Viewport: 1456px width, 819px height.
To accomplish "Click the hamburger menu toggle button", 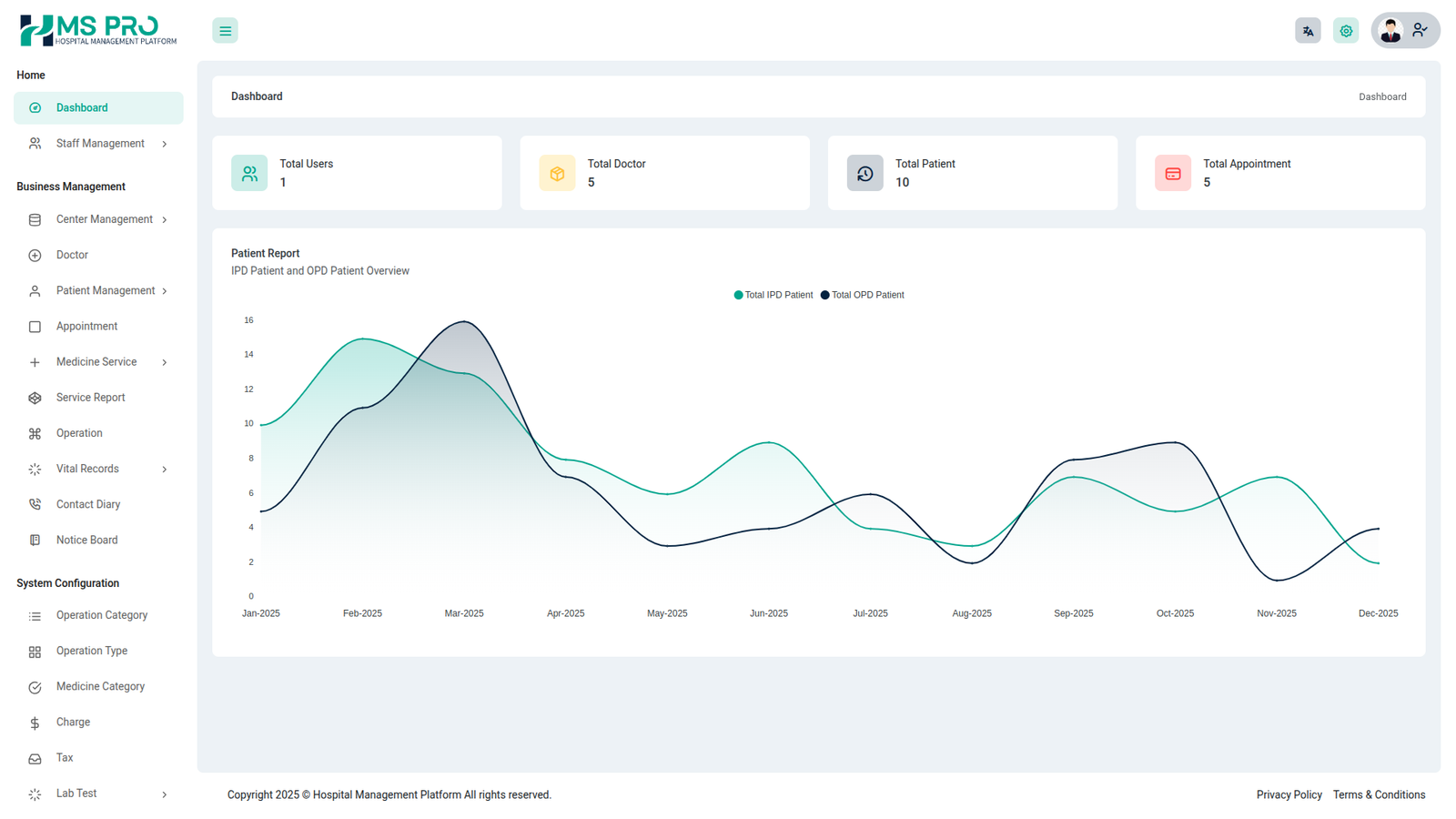I will click(225, 31).
